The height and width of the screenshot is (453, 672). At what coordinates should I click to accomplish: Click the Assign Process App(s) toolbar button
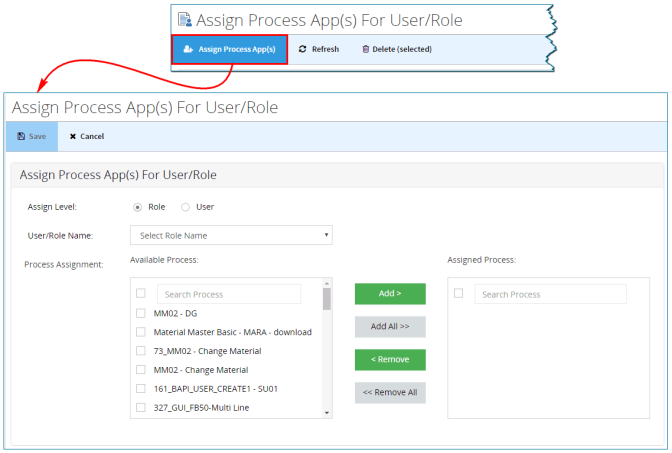point(229,49)
